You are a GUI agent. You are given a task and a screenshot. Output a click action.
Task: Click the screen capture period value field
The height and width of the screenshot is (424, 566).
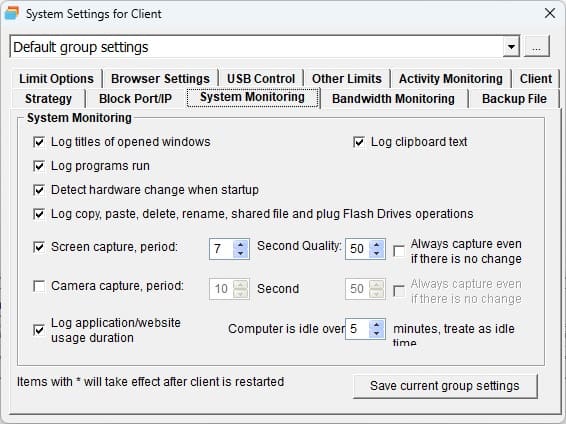(222, 249)
